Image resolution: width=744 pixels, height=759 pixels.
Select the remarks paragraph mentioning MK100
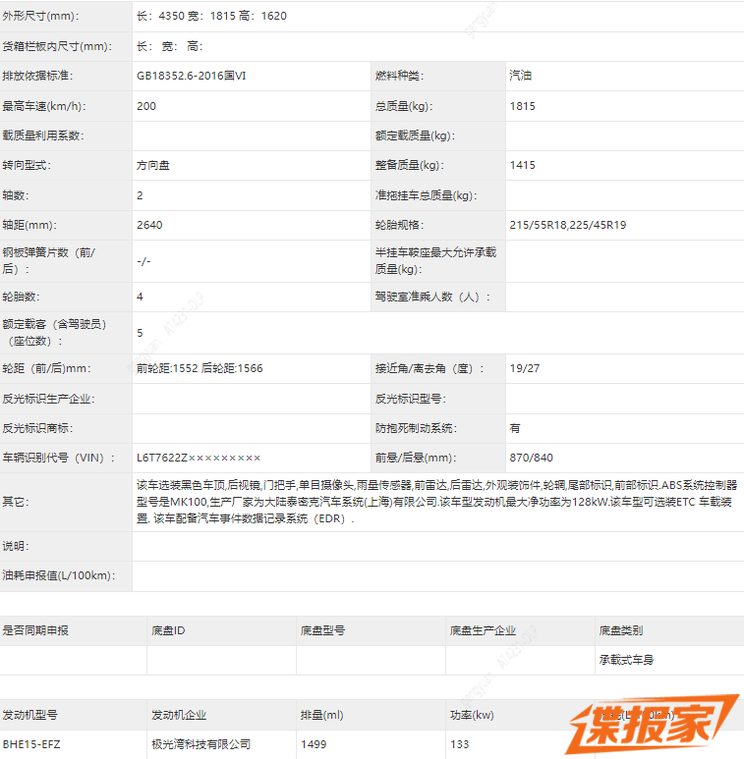tap(437, 502)
